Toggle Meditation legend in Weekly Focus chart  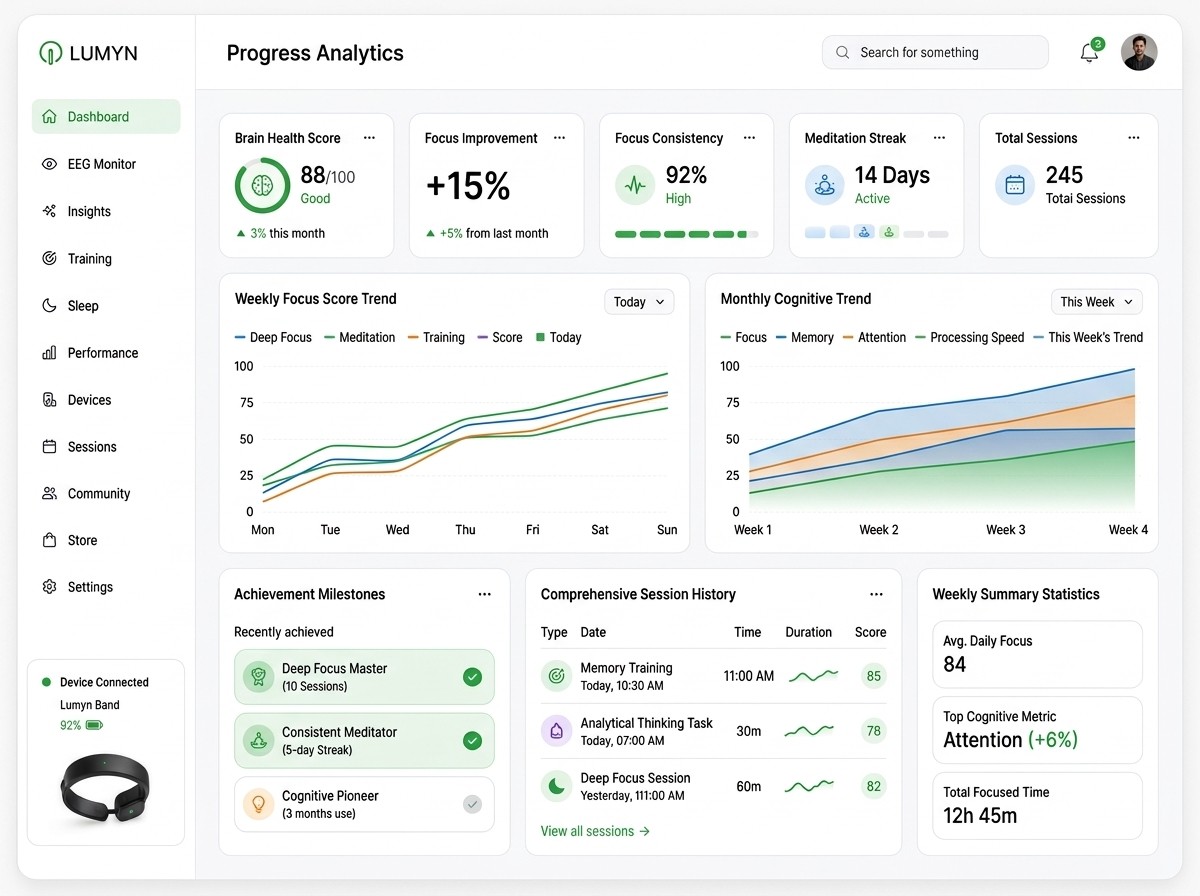(360, 338)
